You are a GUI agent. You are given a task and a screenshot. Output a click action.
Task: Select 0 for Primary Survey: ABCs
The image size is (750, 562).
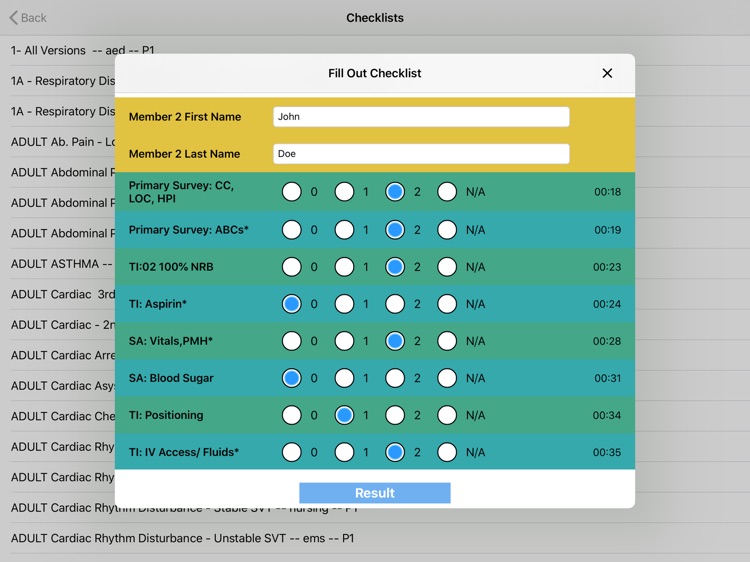[x=292, y=230]
